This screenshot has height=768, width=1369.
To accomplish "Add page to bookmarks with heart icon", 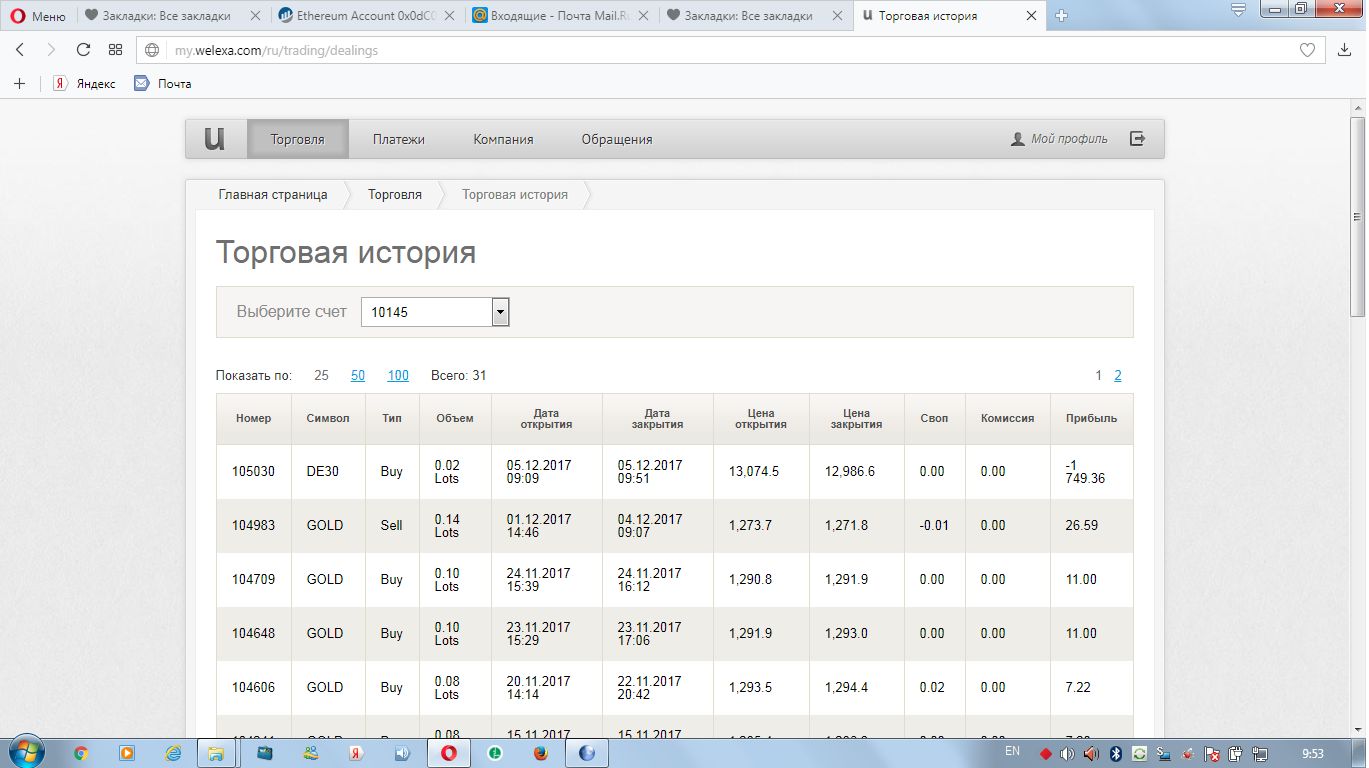I will [x=1306, y=50].
